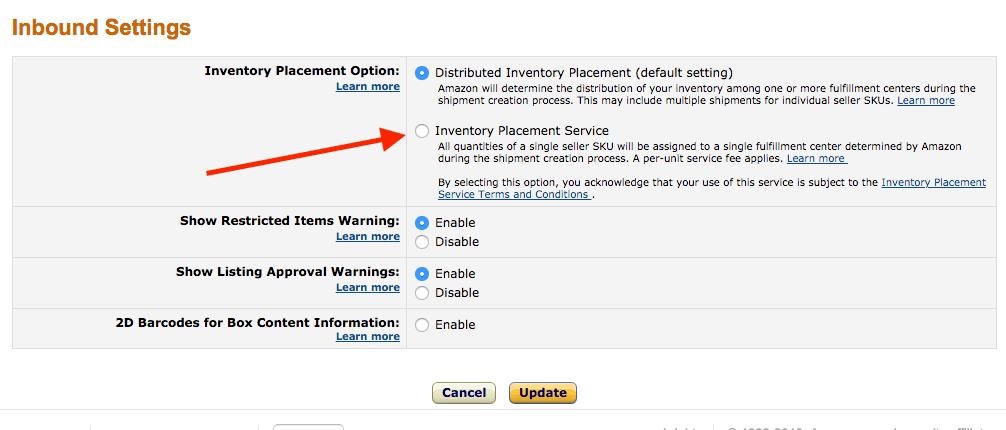Click Learn more under Restricted Items Warning
Image resolution: width=1006 pixels, height=430 pixels.
click(368, 236)
